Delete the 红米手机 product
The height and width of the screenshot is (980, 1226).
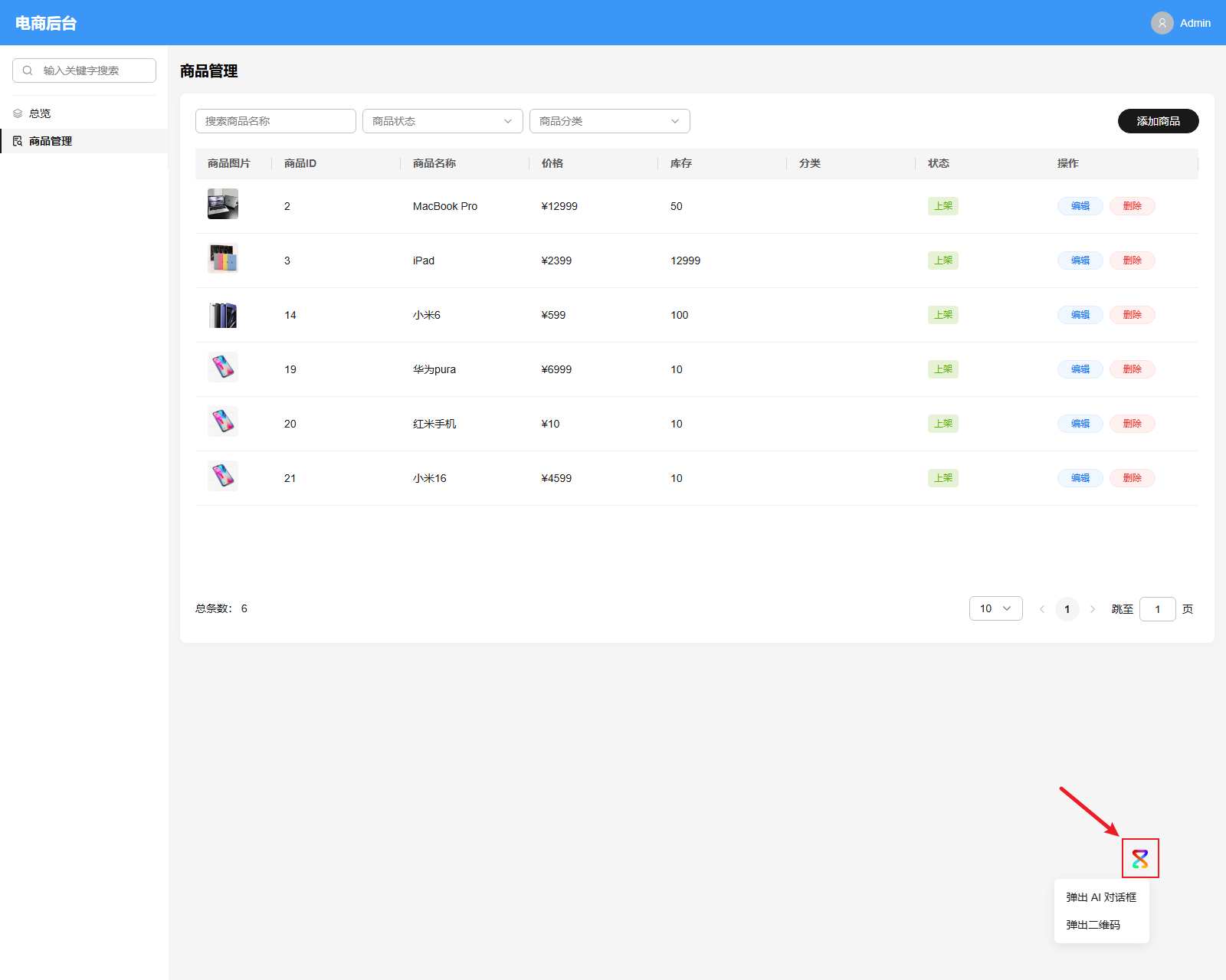[x=1133, y=424]
